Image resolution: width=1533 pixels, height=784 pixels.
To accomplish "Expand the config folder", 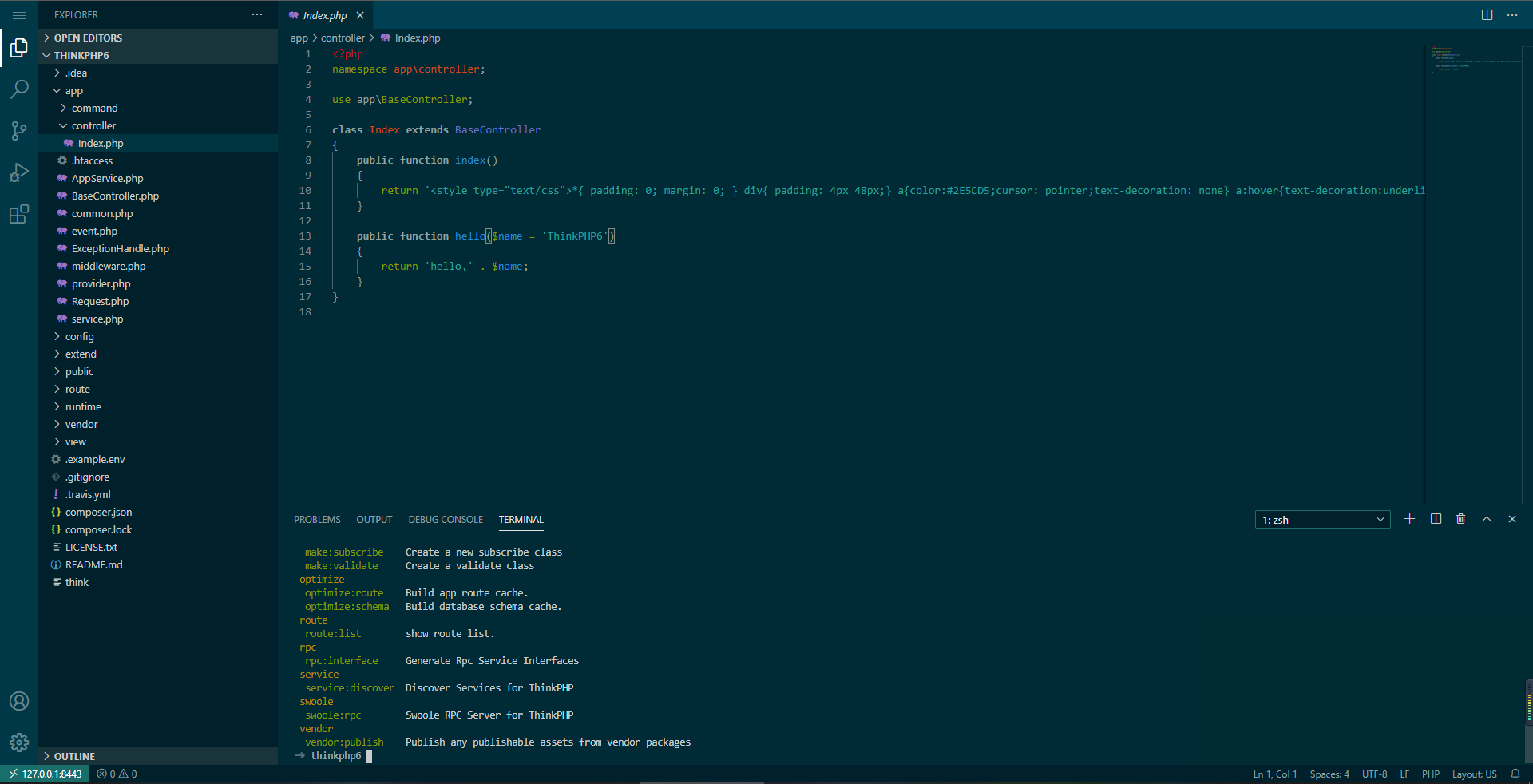I will click(x=158, y=336).
